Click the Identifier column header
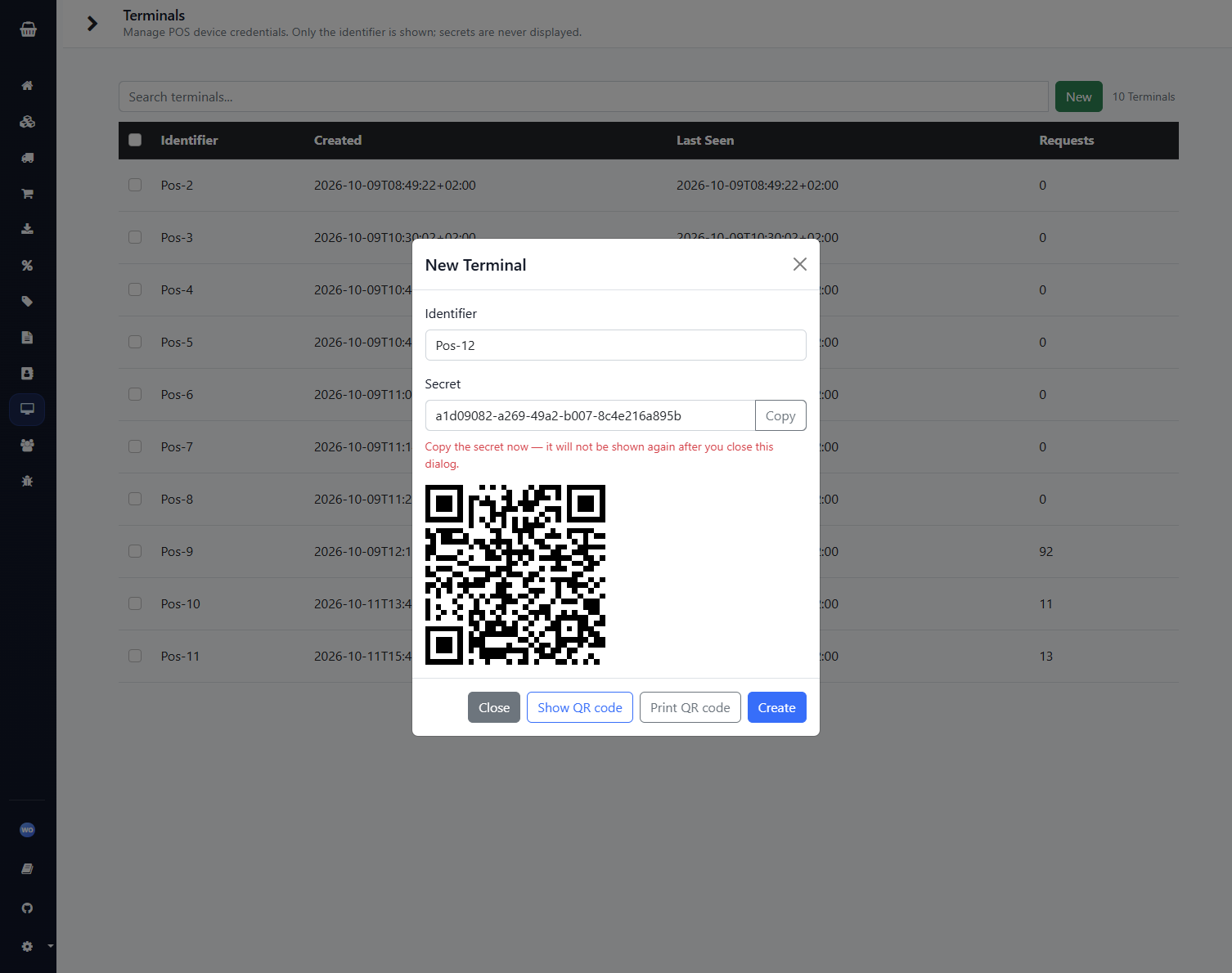 coord(190,141)
